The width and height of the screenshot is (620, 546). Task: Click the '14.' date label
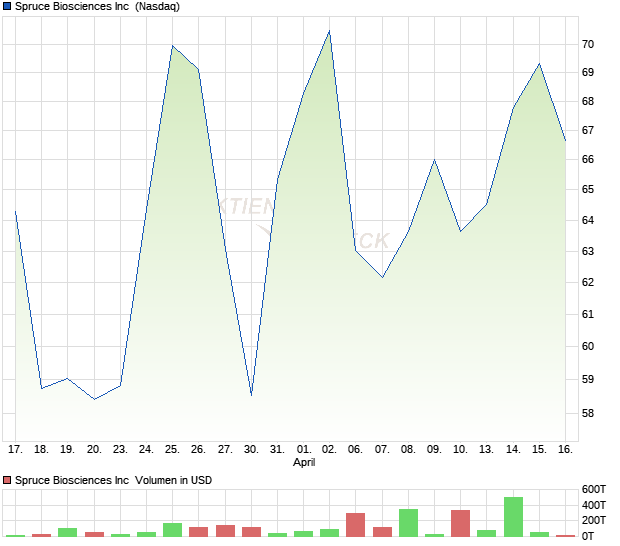tap(513, 450)
